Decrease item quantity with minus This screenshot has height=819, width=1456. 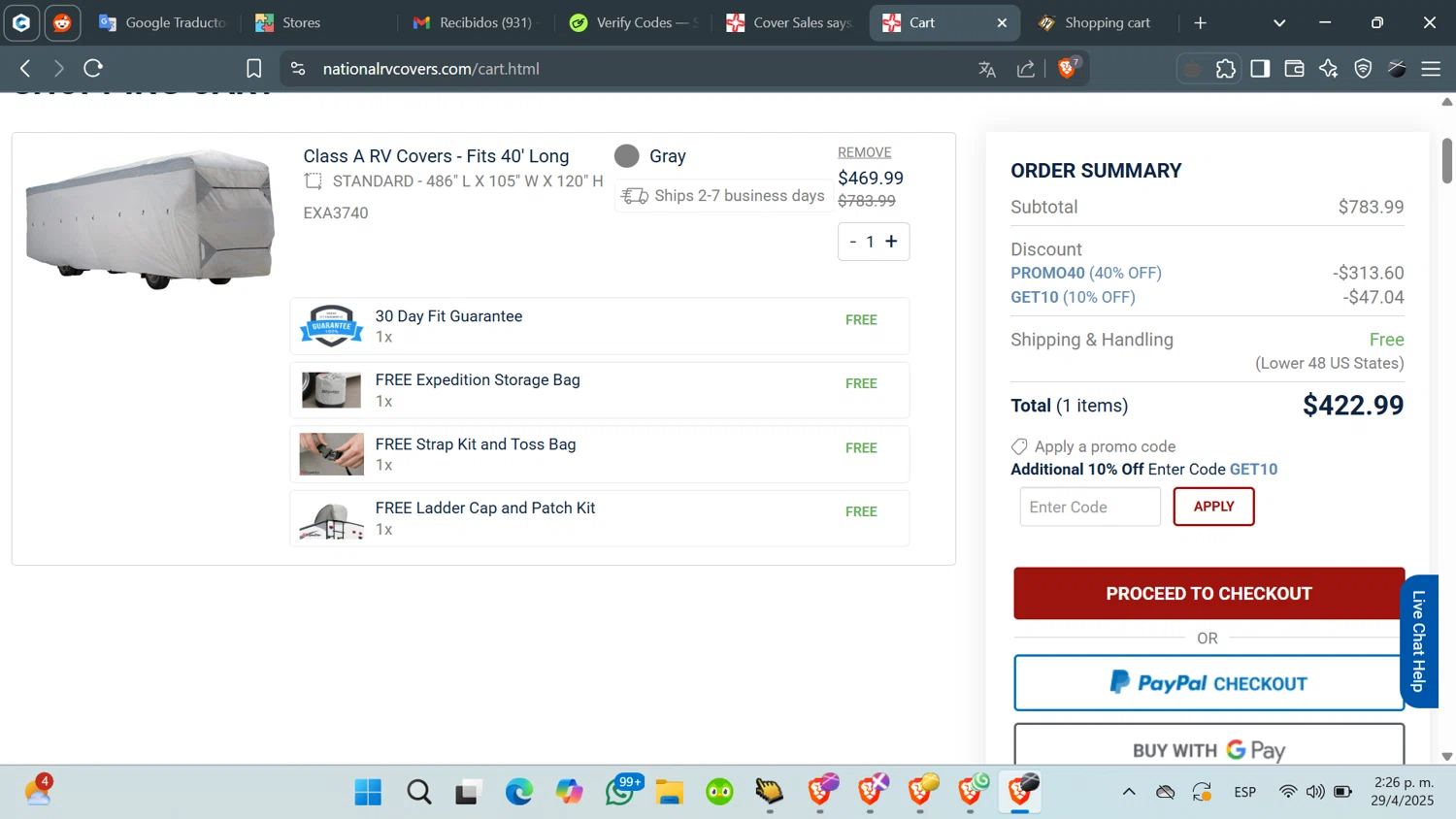coord(852,242)
